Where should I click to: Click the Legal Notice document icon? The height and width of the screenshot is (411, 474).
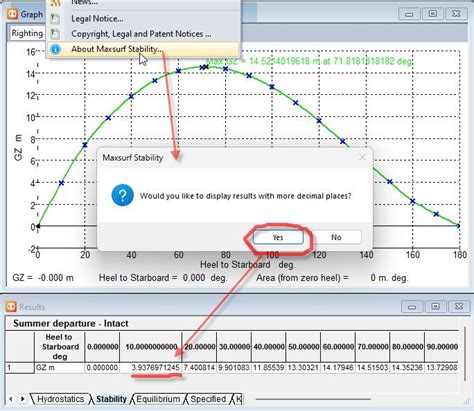pyautogui.click(x=55, y=19)
